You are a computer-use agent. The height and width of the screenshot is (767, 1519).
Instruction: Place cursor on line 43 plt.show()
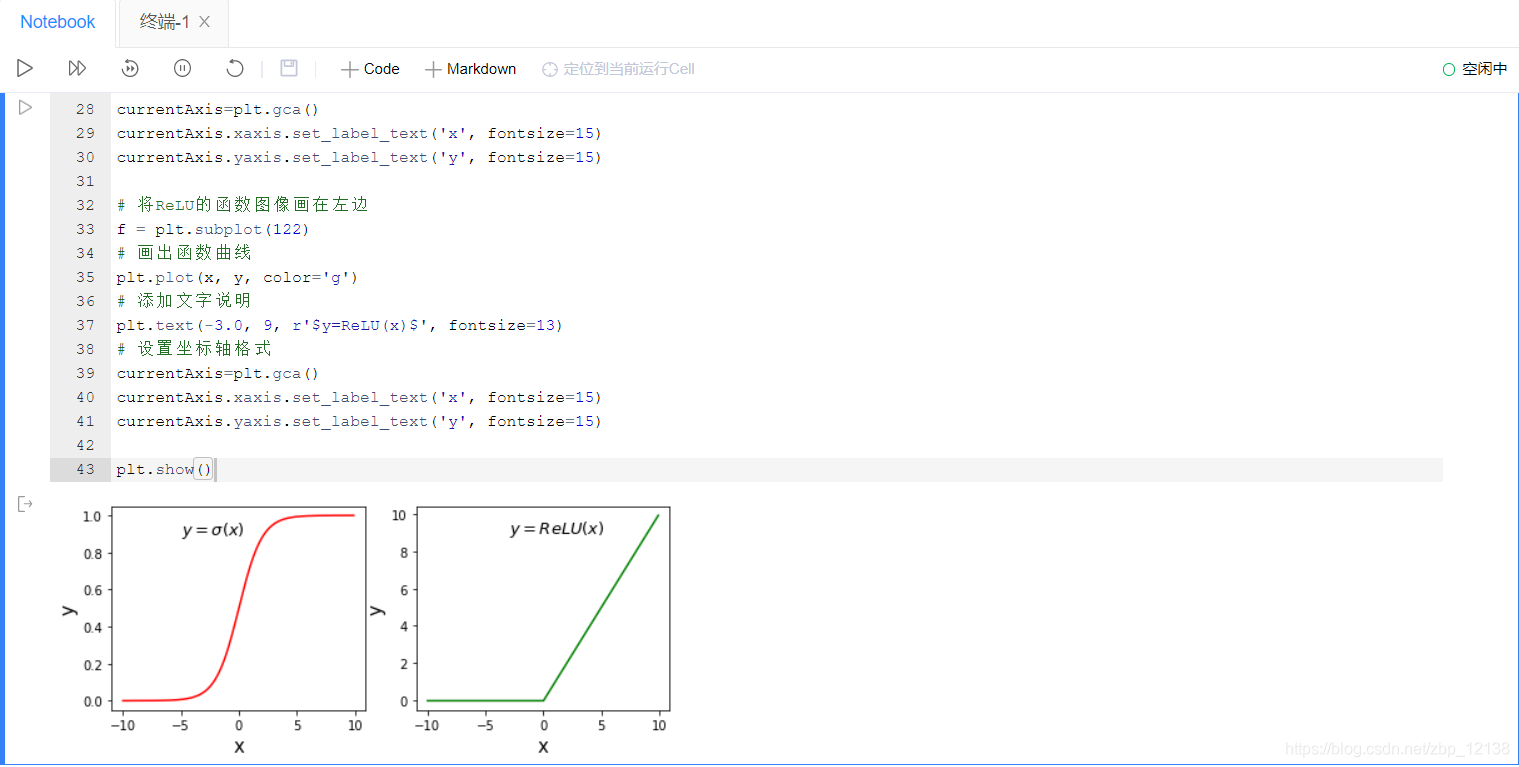coord(165,469)
